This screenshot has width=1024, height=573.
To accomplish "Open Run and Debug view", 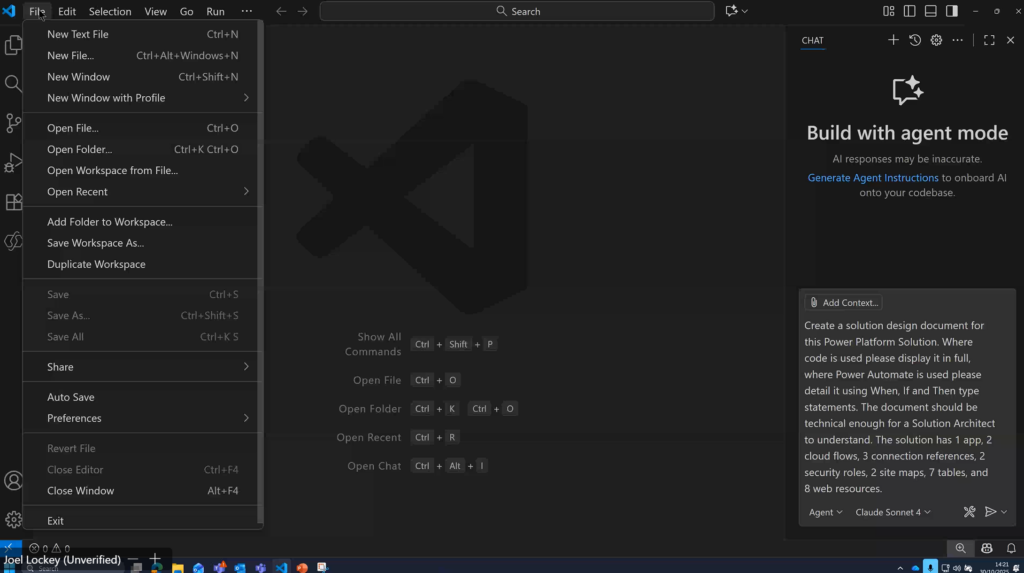I will 13,162.
